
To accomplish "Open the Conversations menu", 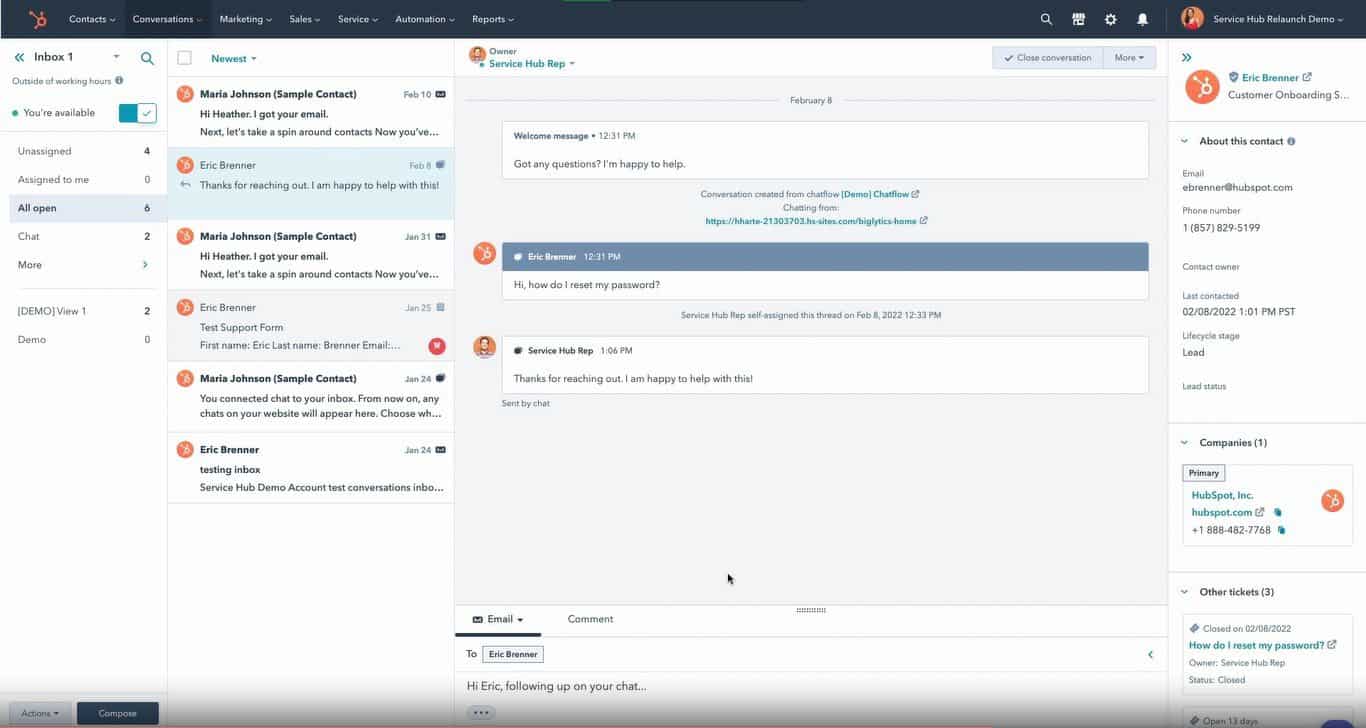I will point(166,19).
